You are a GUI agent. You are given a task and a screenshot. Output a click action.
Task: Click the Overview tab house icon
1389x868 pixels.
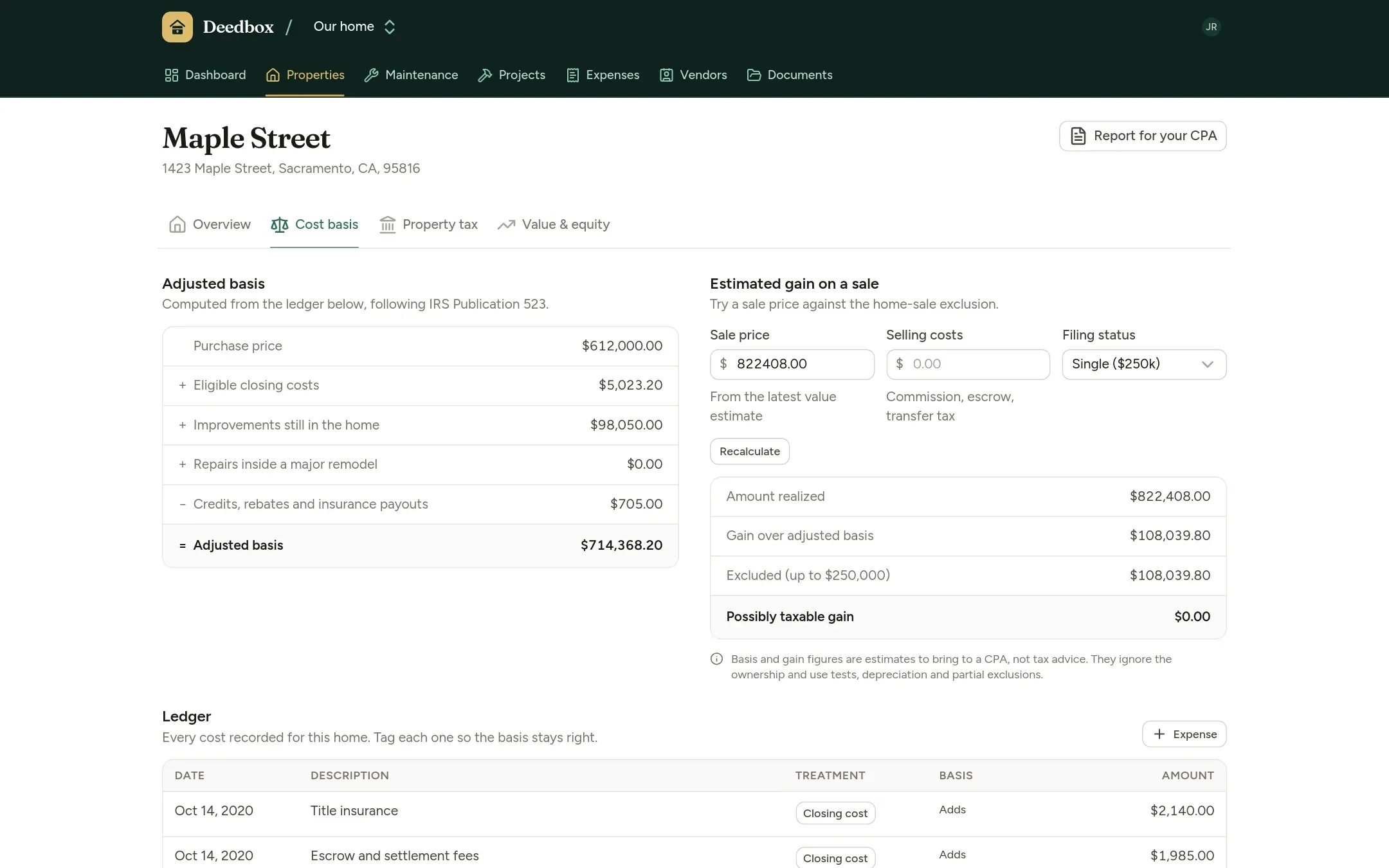(177, 224)
